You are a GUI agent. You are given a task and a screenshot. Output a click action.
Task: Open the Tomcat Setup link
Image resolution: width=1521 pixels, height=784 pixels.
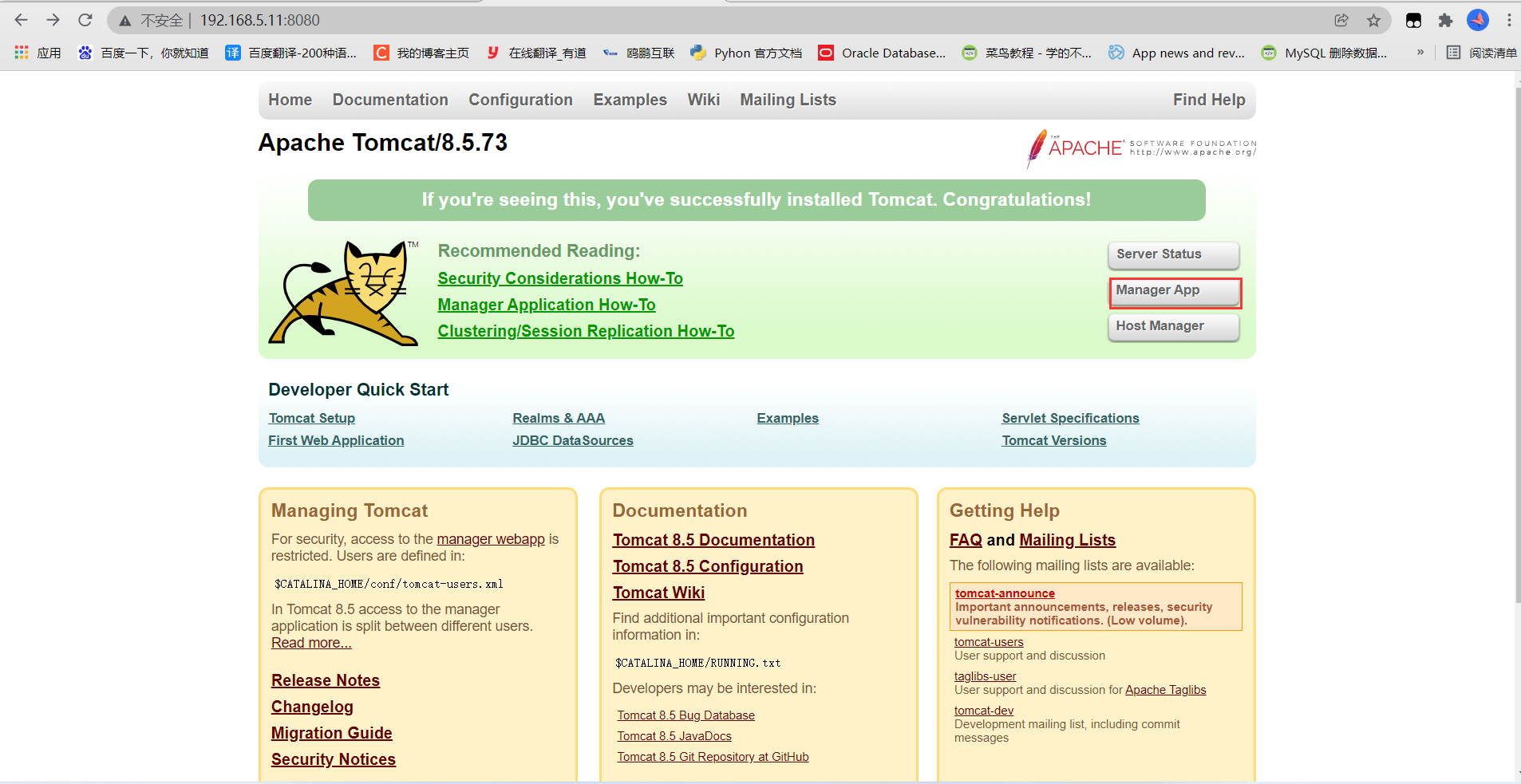(x=312, y=418)
